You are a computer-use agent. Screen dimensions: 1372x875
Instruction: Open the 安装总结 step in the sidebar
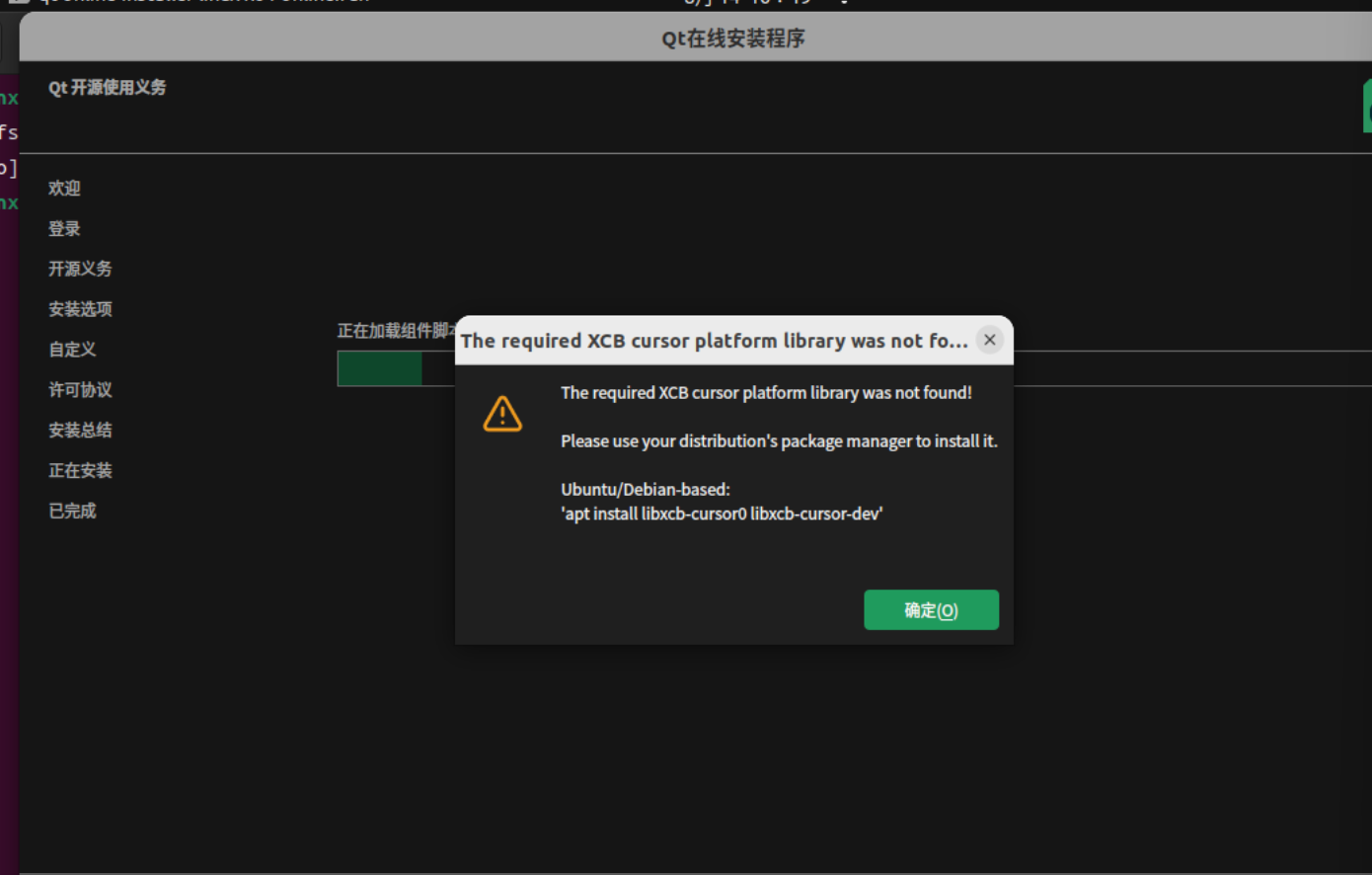[x=80, y=430]
